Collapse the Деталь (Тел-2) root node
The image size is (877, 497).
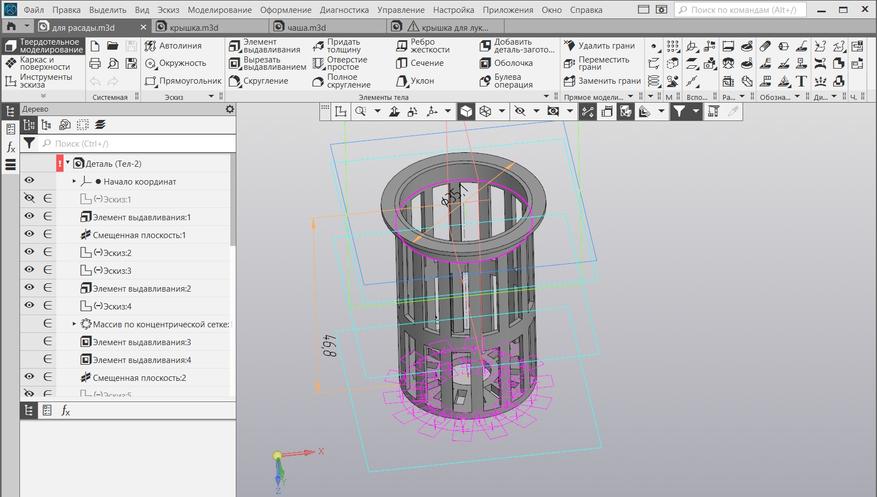click(x=67, y=163)
